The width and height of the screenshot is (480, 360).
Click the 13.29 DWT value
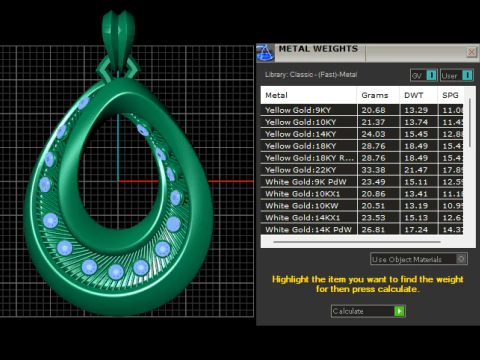[416, 110]
